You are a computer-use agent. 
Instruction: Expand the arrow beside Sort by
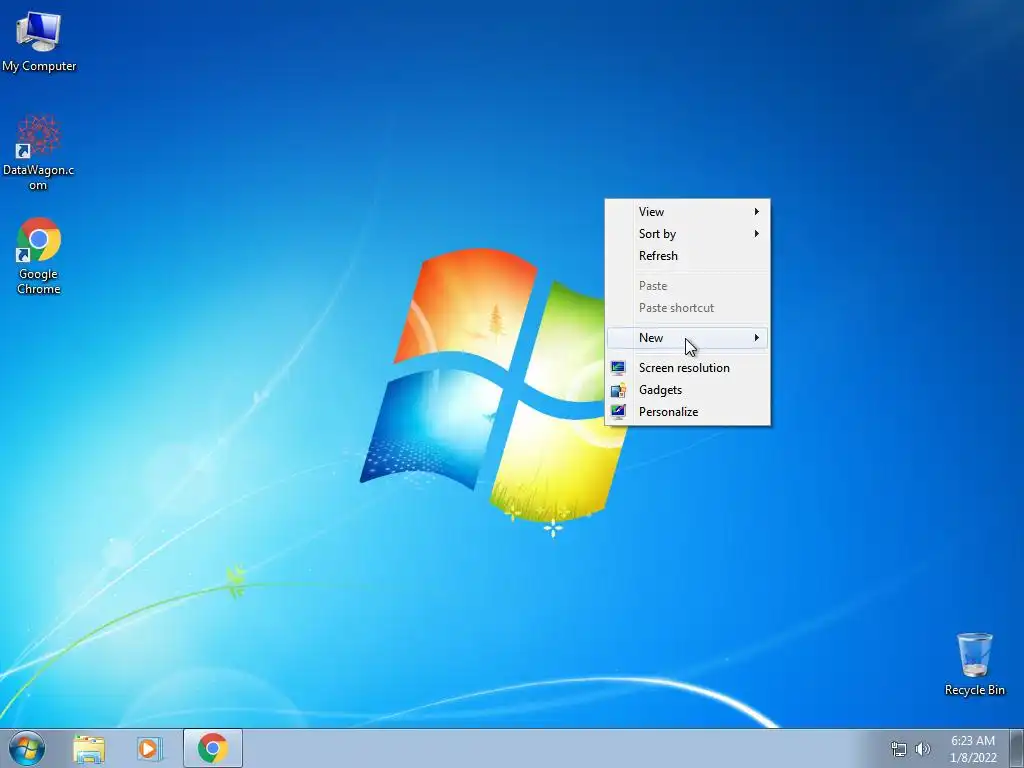pos(756,234)
